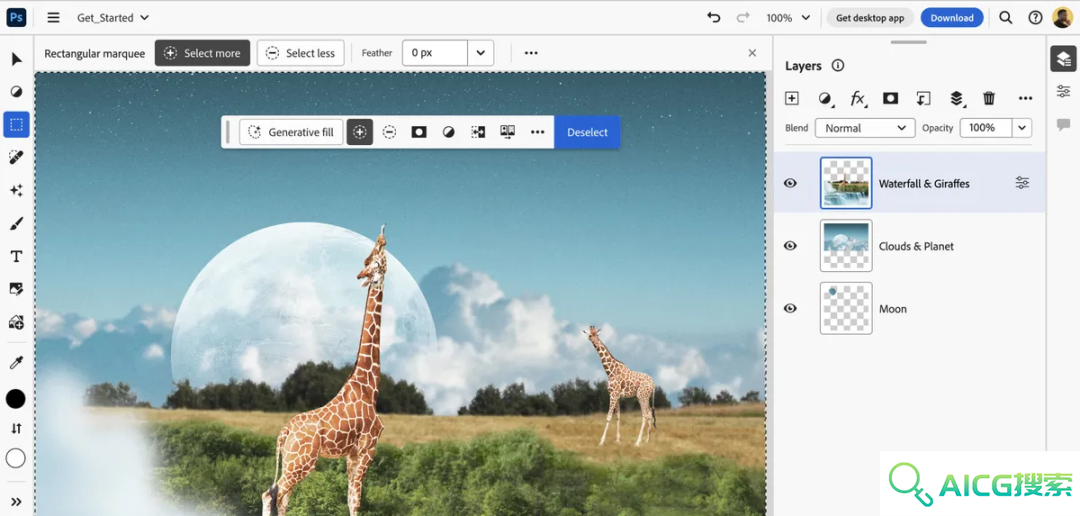Click Select more in options bar
This screenshot has width=1080, height=516.
pyautogui.click(x=202, y=53)
